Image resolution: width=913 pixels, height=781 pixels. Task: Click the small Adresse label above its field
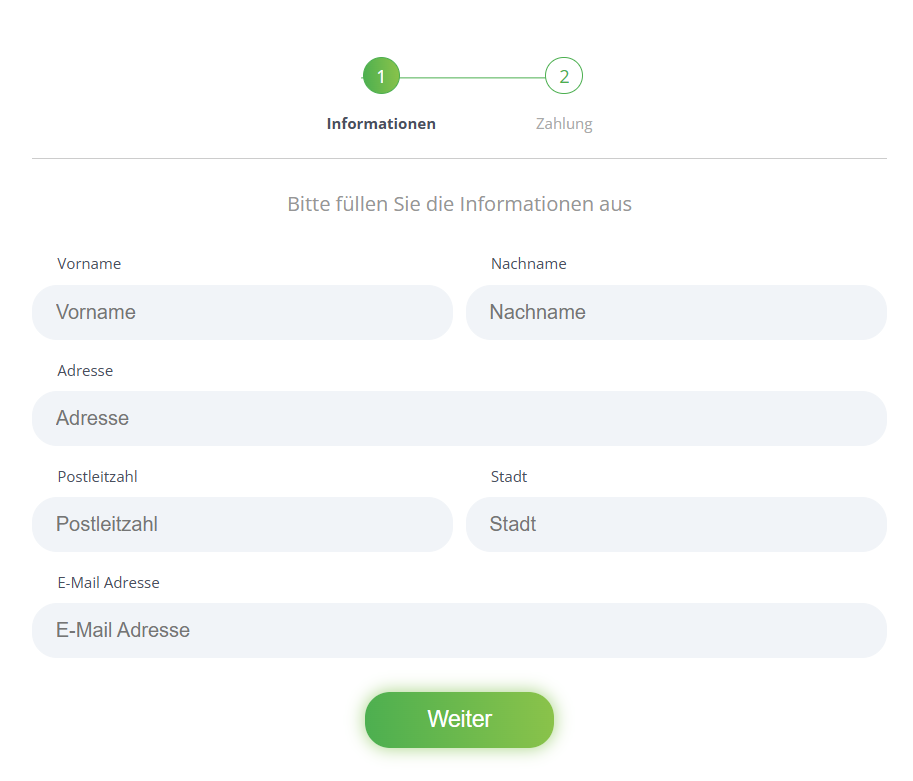(x=85, y=370)
